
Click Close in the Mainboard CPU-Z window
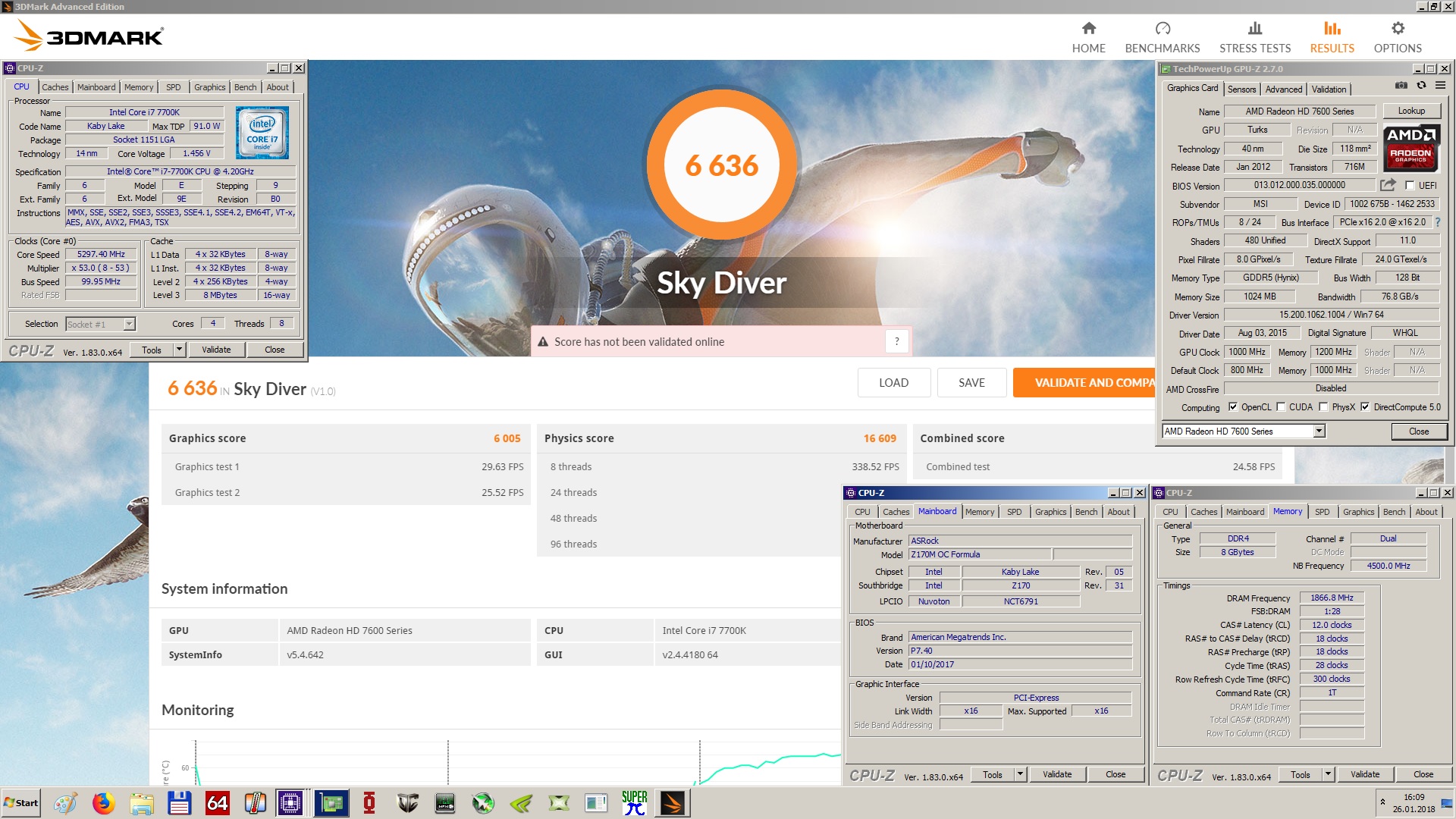(1116, 774)
